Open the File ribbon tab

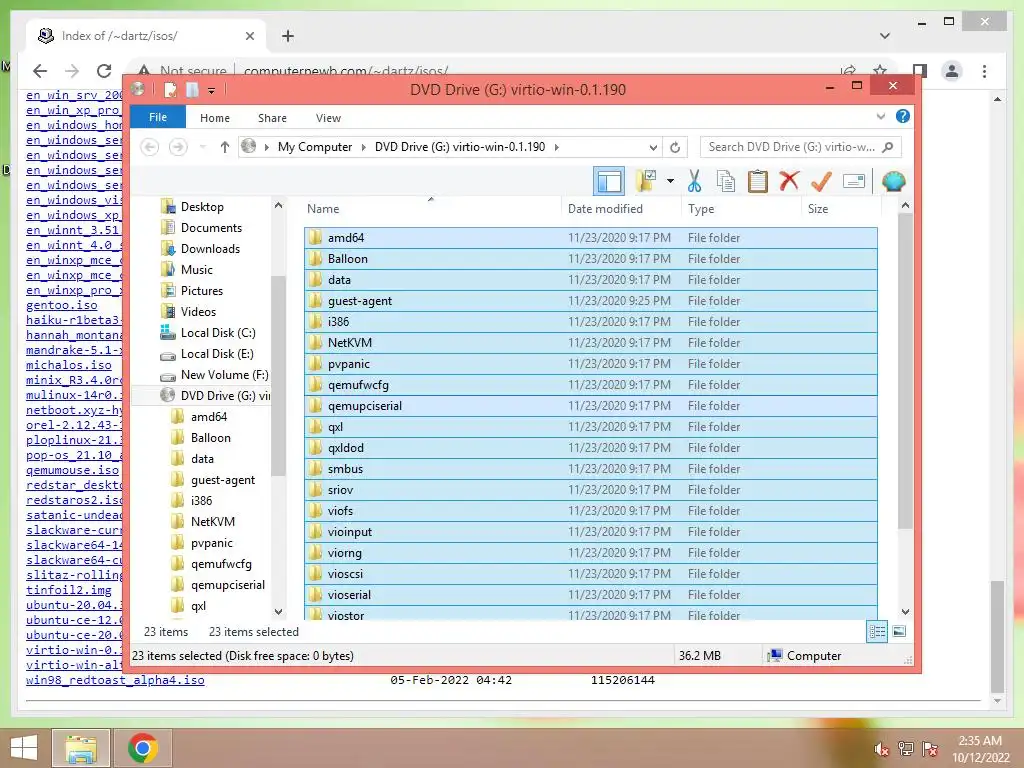[x=158, y=117]
